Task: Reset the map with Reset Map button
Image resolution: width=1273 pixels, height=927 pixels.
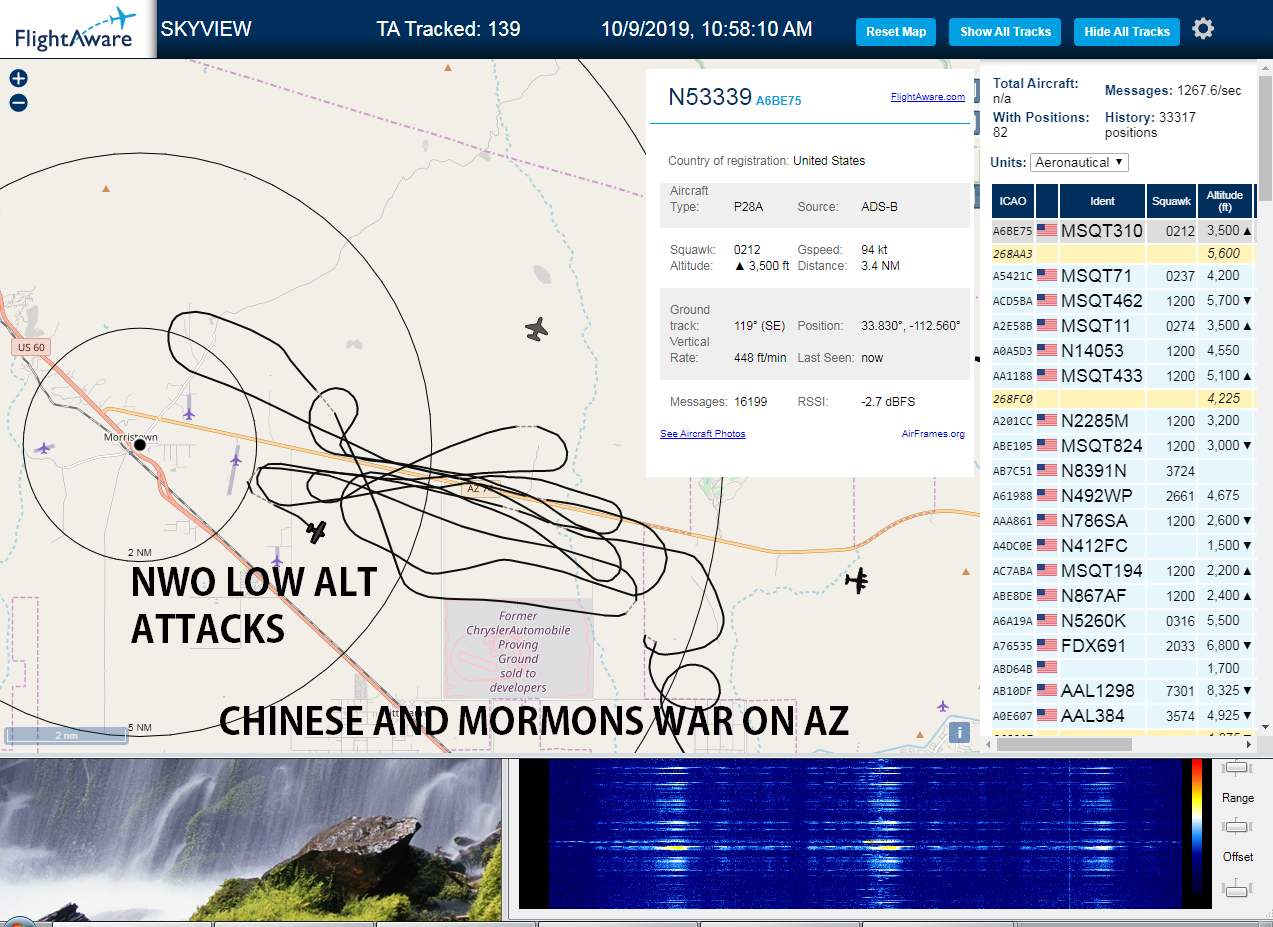Action: click(896, 32)
